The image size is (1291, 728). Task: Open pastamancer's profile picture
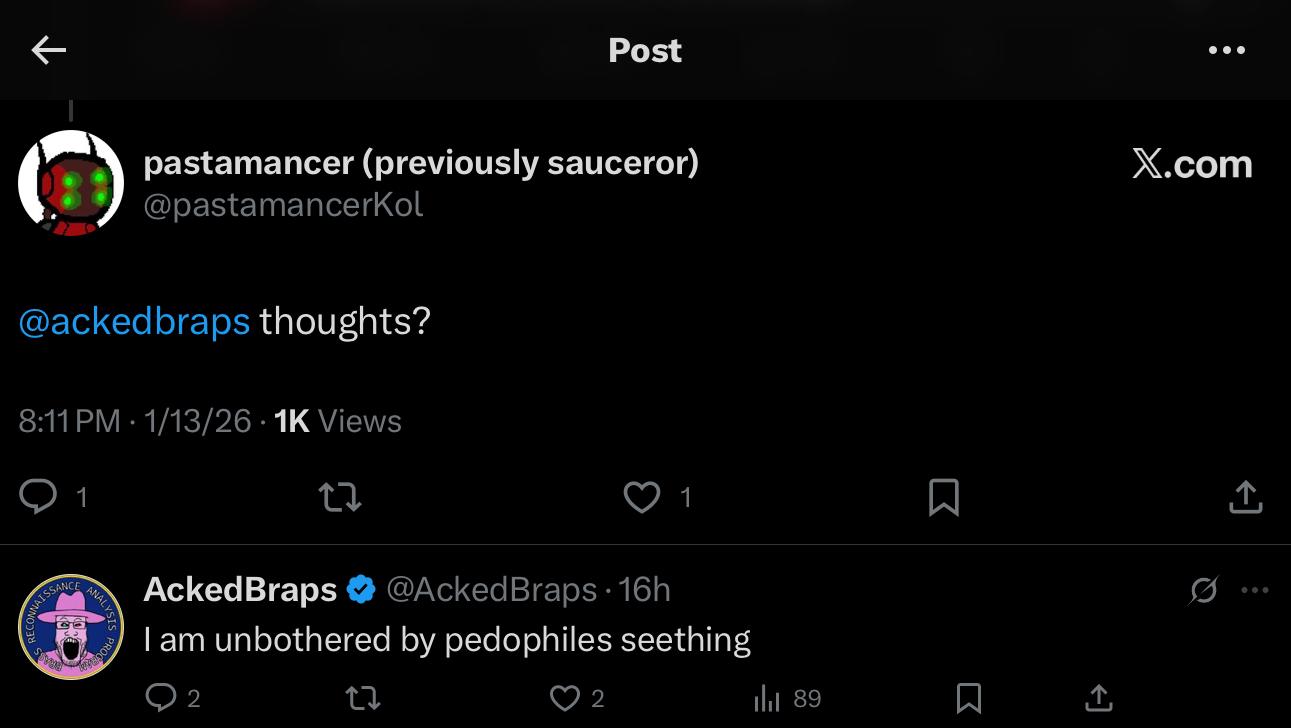click(70, 183)
